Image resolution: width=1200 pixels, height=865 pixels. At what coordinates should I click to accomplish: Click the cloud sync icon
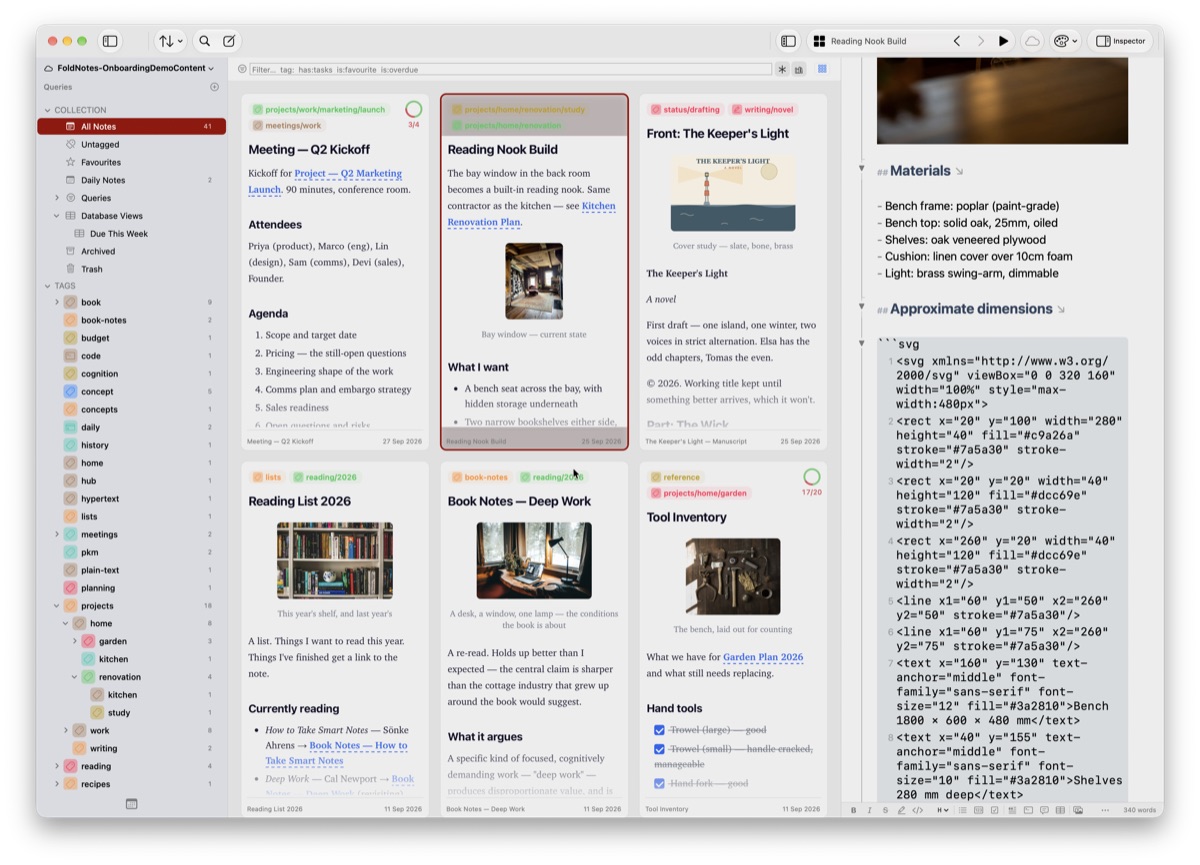tap(1033, 41)
